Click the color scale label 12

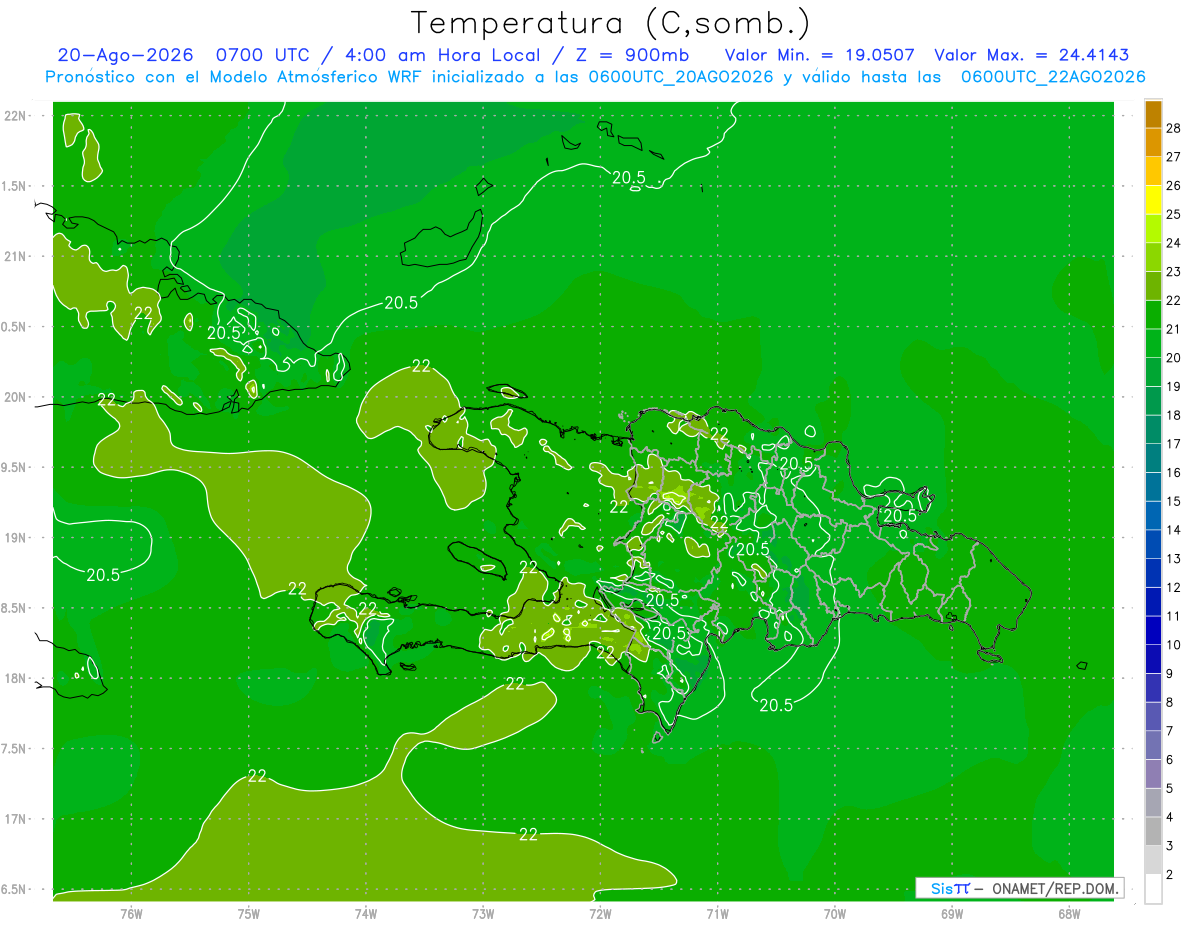click(1175, 587)
